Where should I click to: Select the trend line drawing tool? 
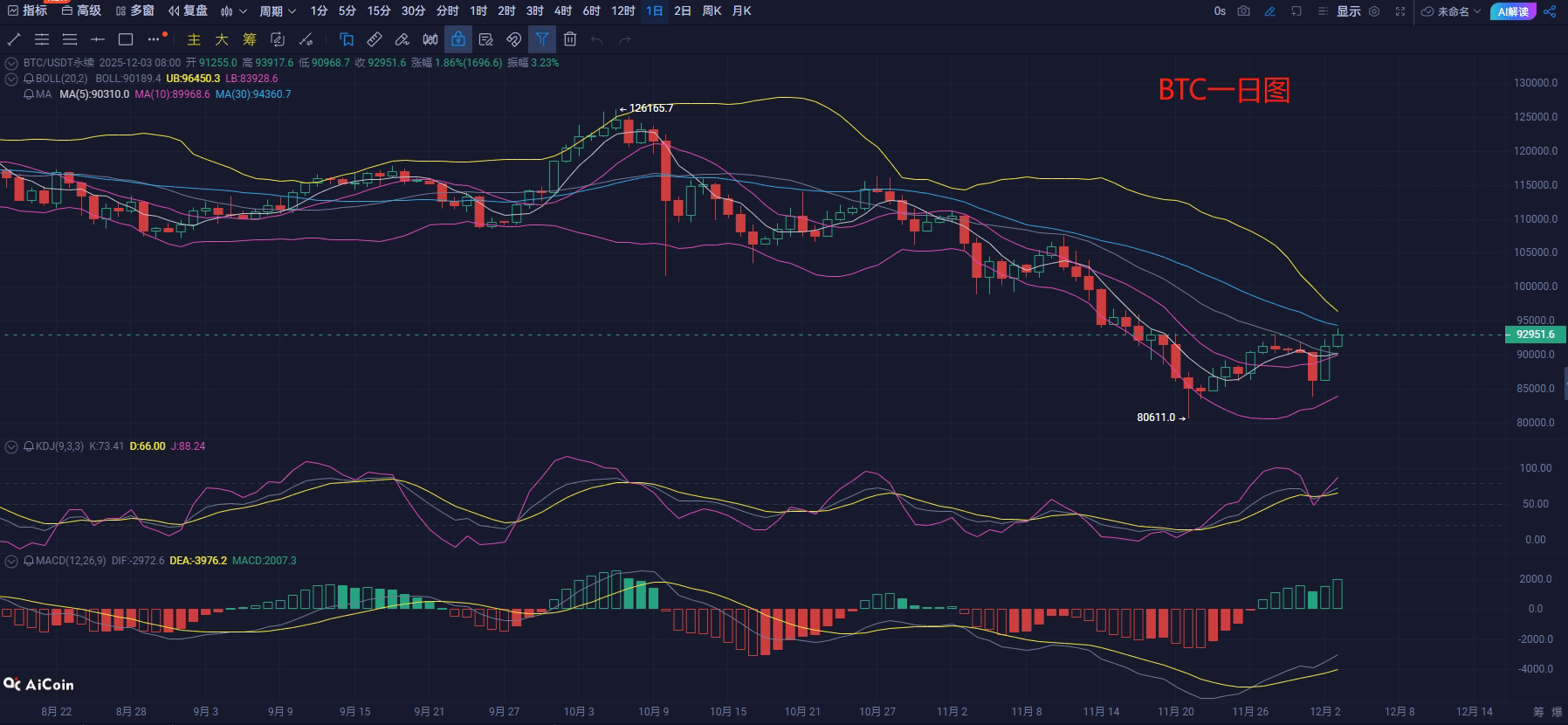[14, 39]
